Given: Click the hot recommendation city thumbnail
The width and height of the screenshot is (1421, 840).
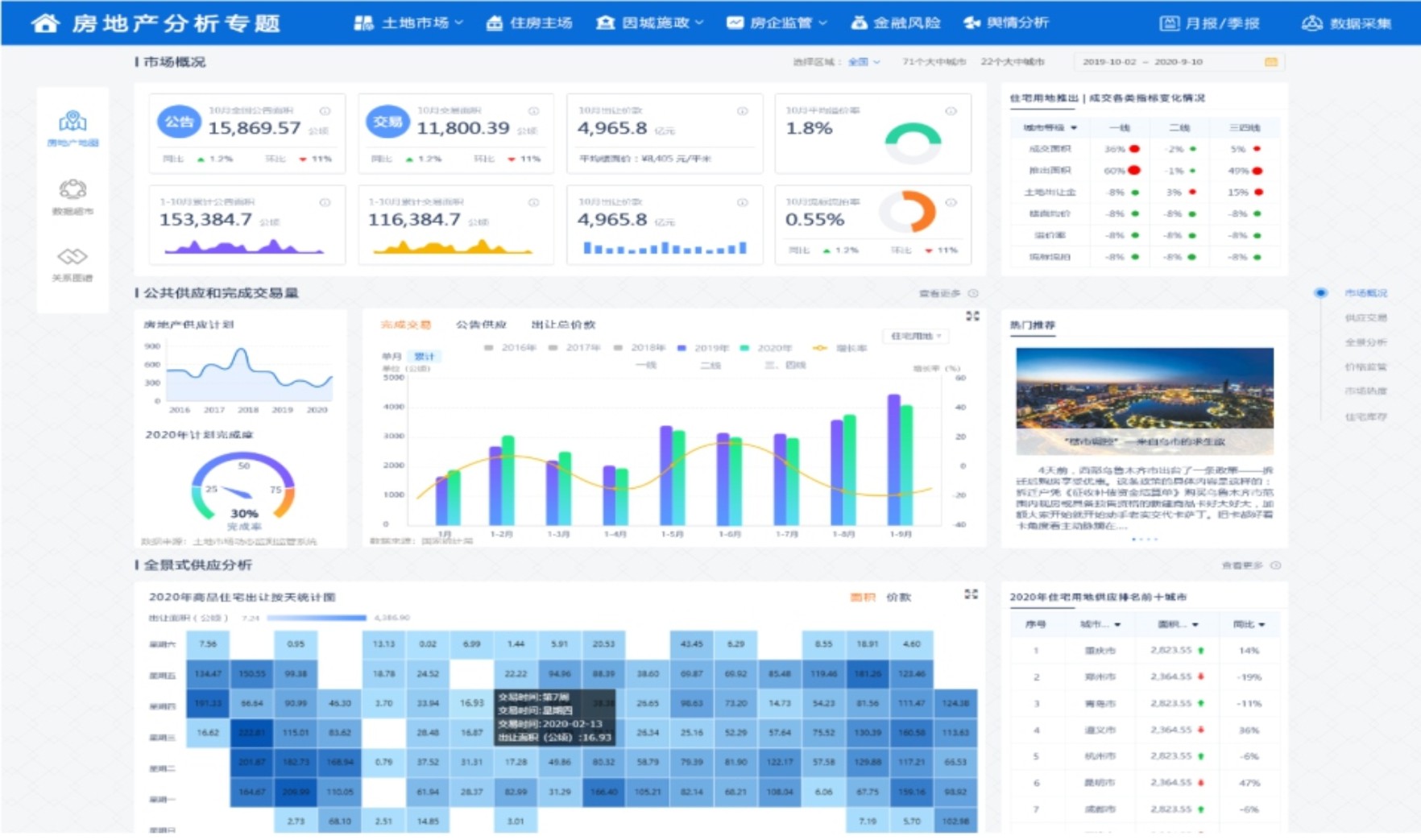Looking at the screenshot, I should click(1144, 400).
